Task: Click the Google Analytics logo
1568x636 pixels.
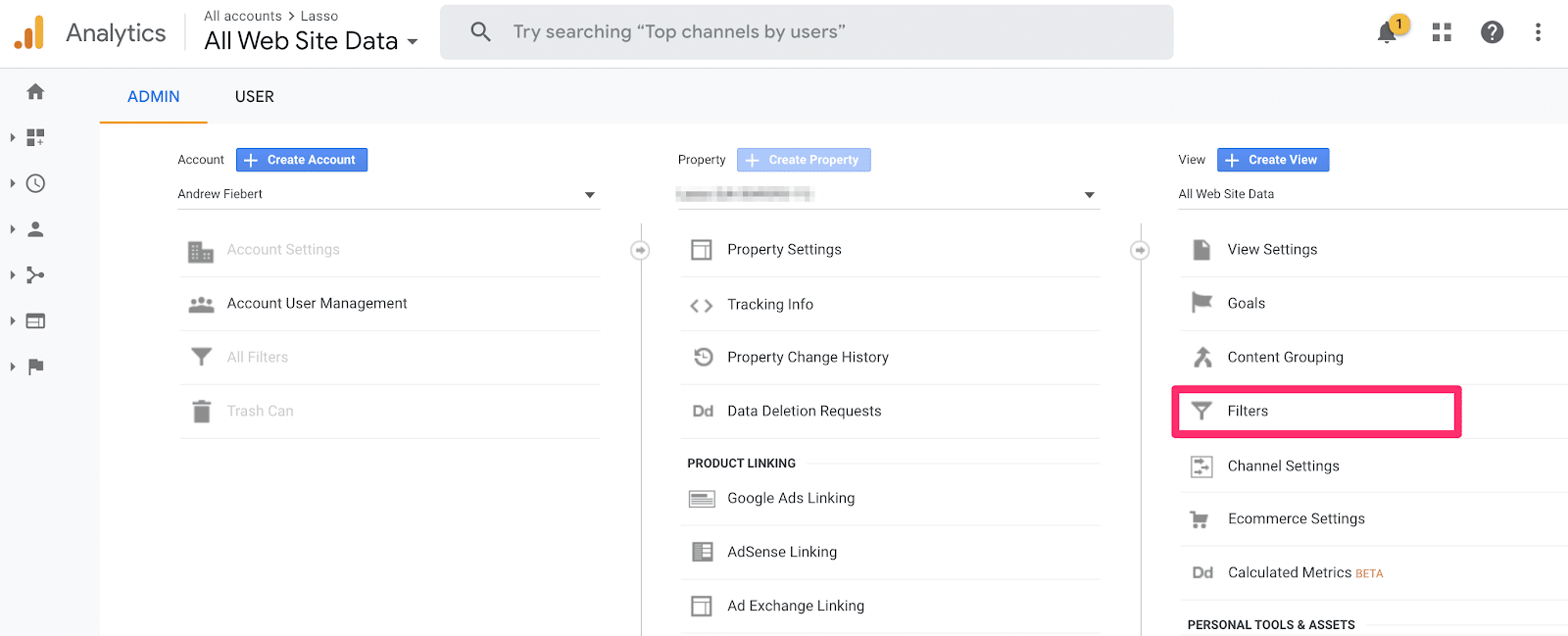Action: pos(29,32)
